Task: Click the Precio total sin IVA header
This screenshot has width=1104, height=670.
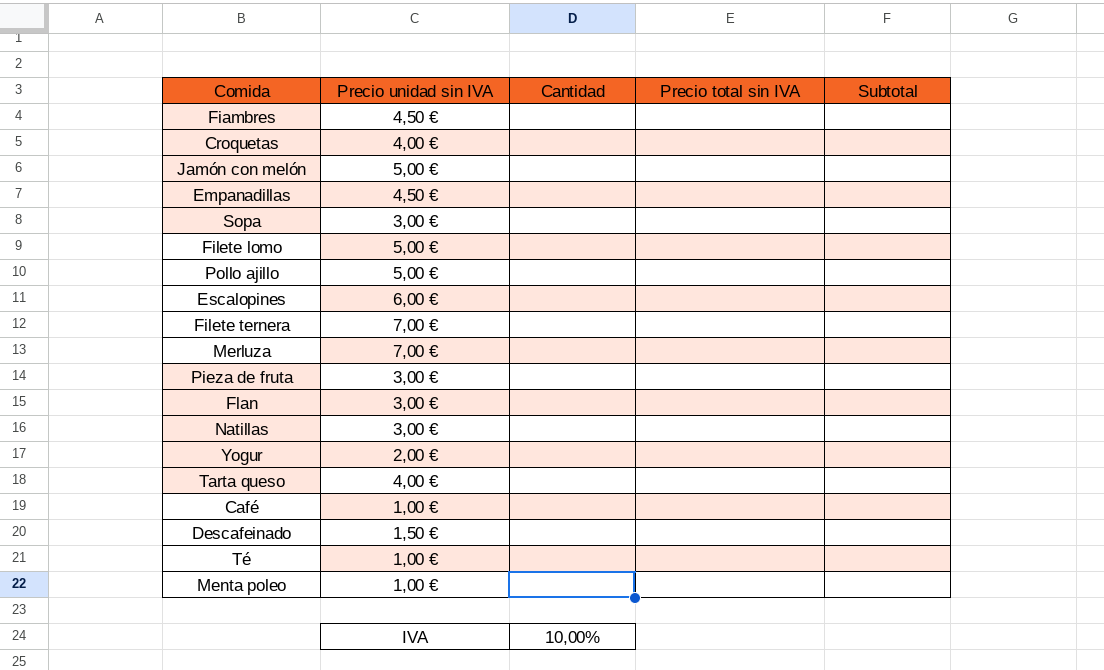Action: (x=730, y=91)
